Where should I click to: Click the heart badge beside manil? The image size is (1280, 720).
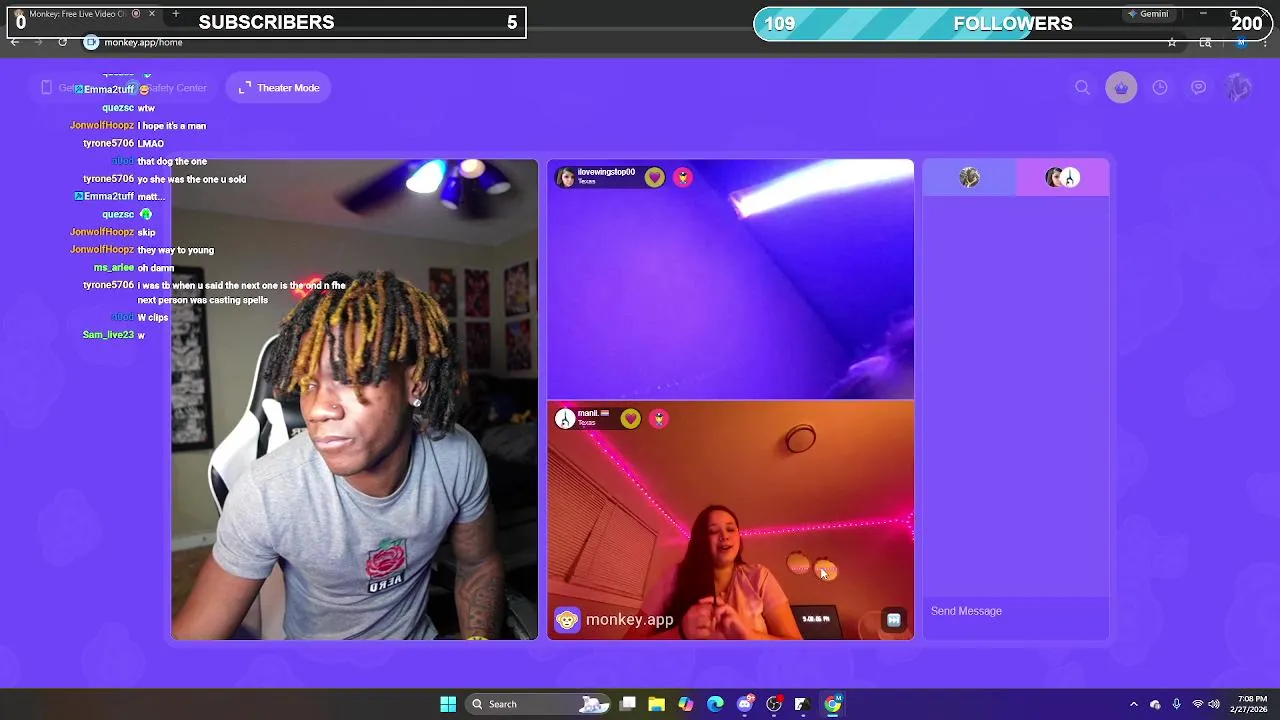click(630, 419)
